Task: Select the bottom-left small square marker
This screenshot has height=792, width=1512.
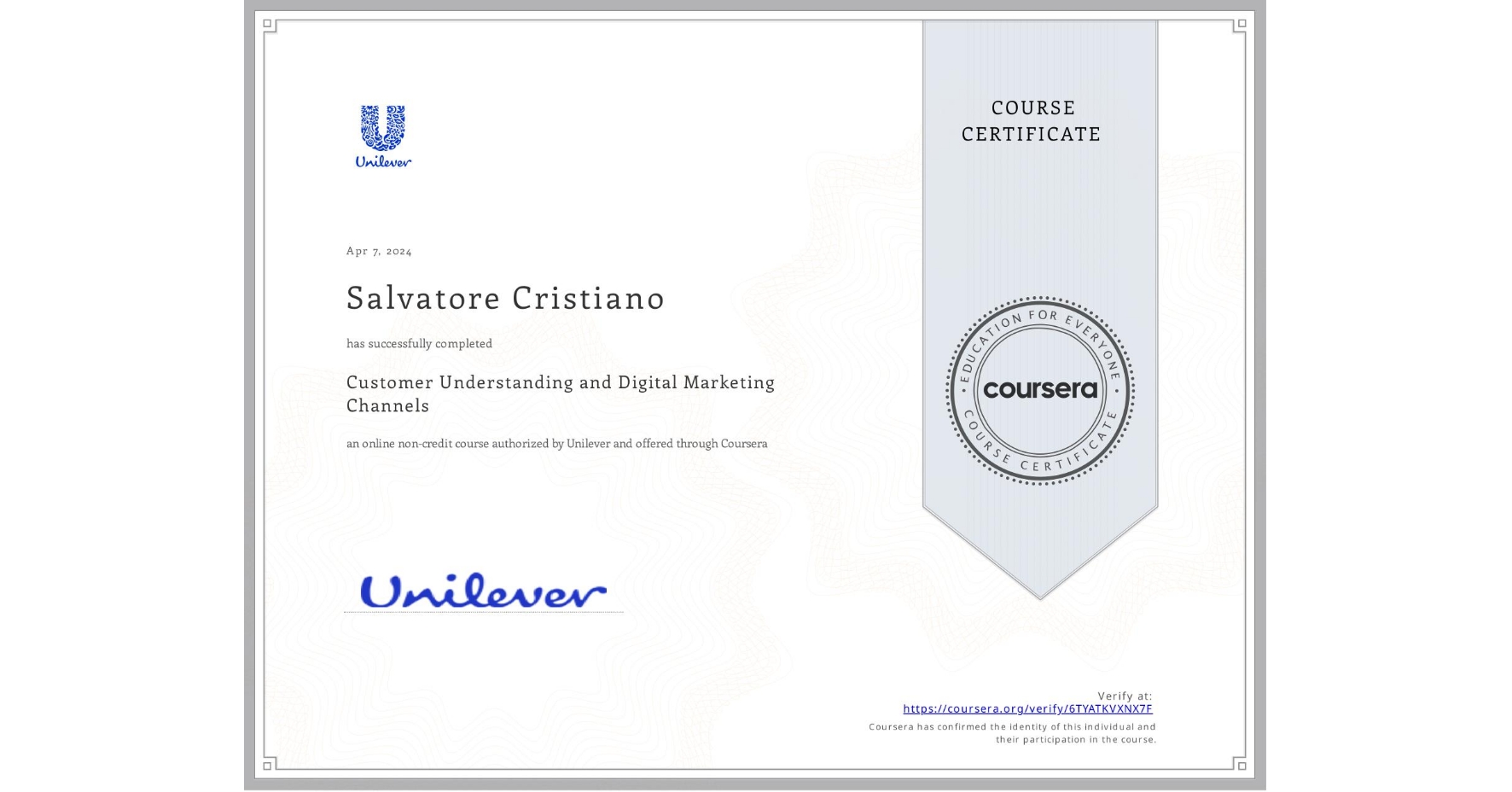Action: click(x=265, y=766)
